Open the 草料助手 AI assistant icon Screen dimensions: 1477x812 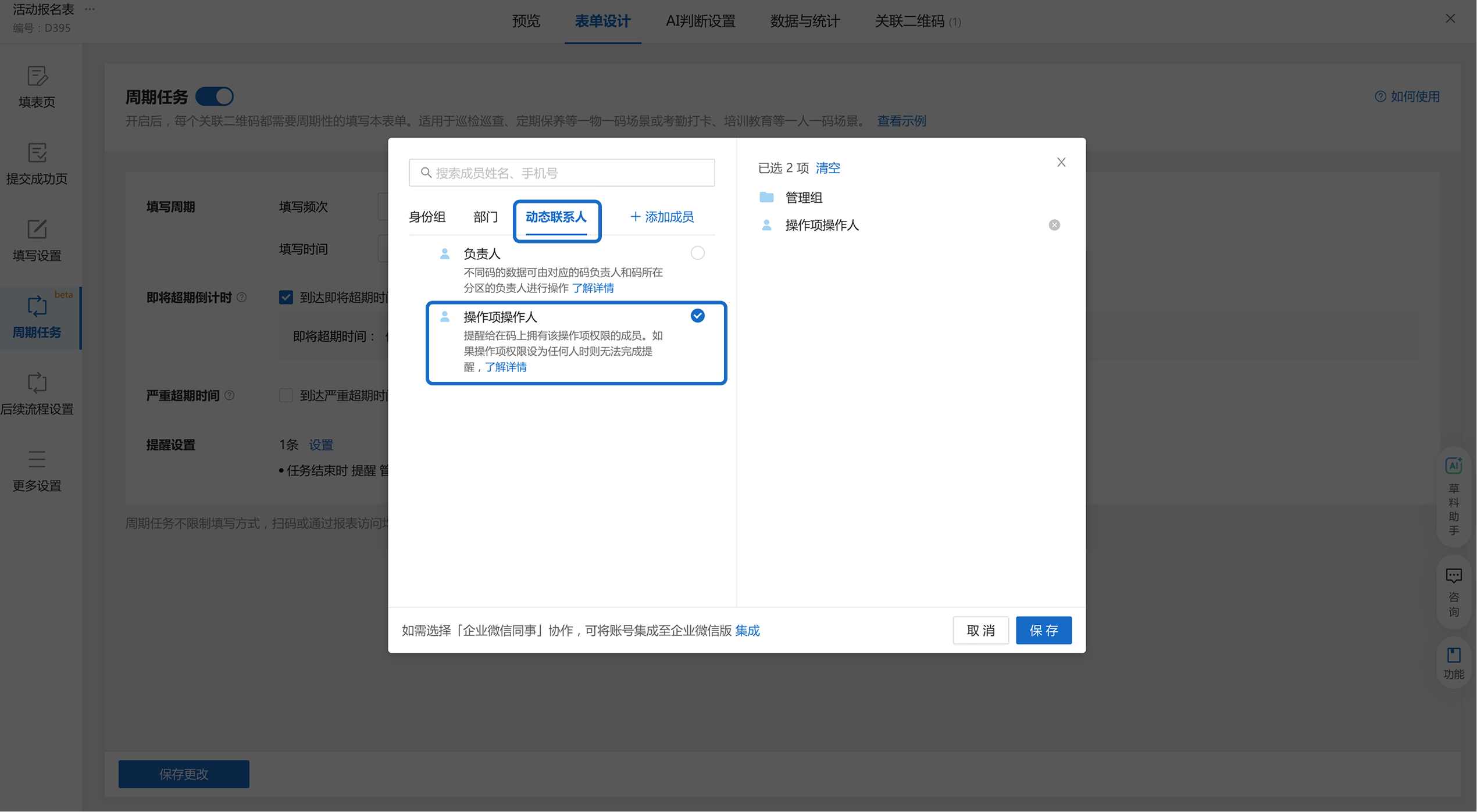click(1453, 466)
